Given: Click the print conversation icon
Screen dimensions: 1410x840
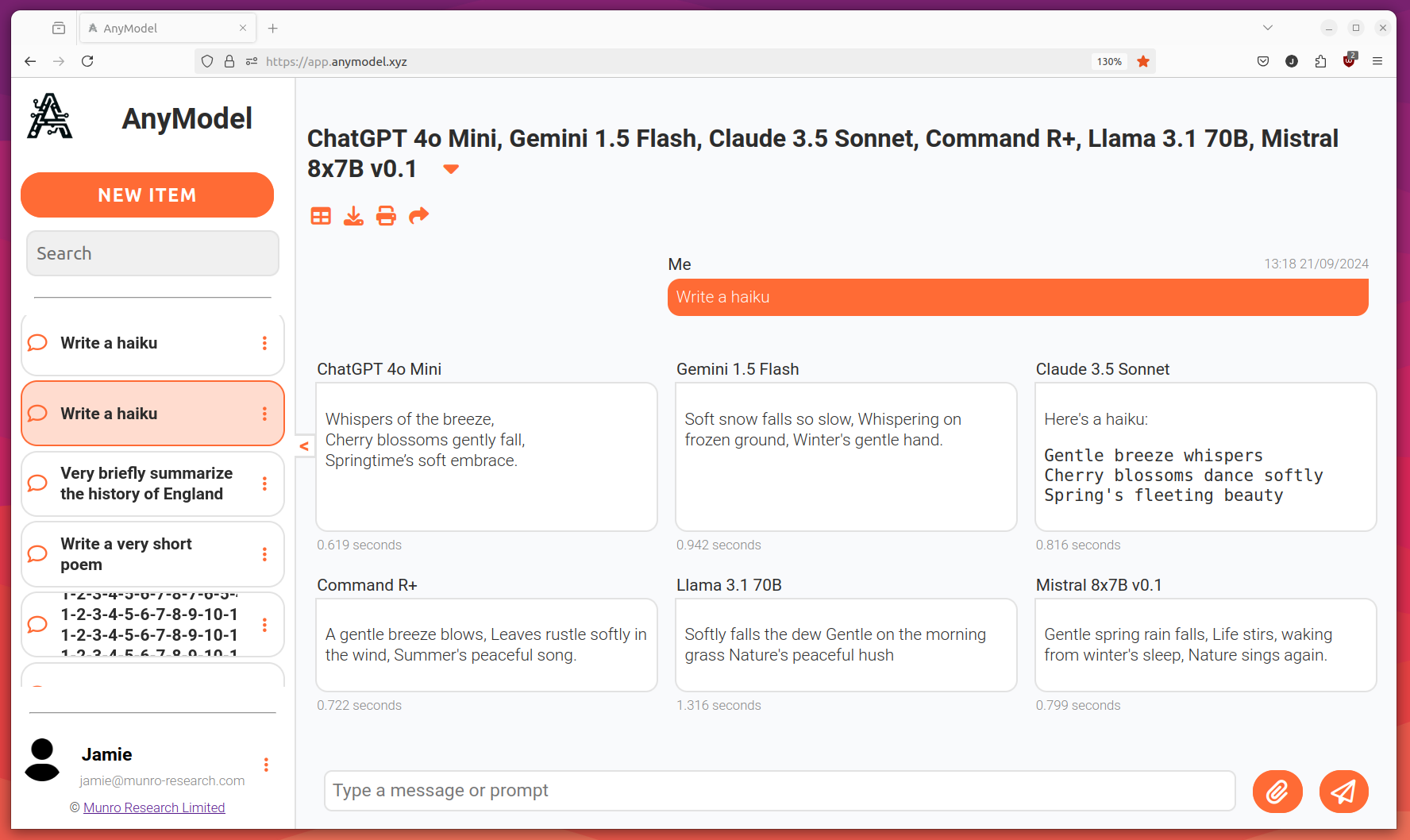Looking at the screenshot, I should [386, 216].
